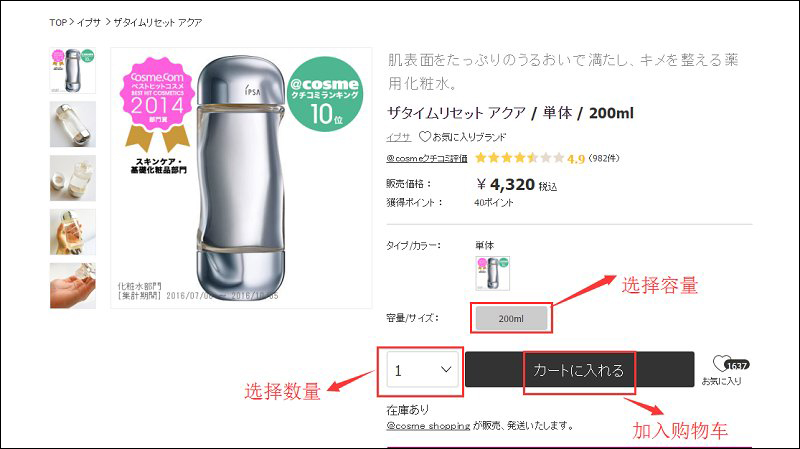Show third thumbnail of opened bottle cap
Screen dimensions: 800x449
tap(73, 178)
